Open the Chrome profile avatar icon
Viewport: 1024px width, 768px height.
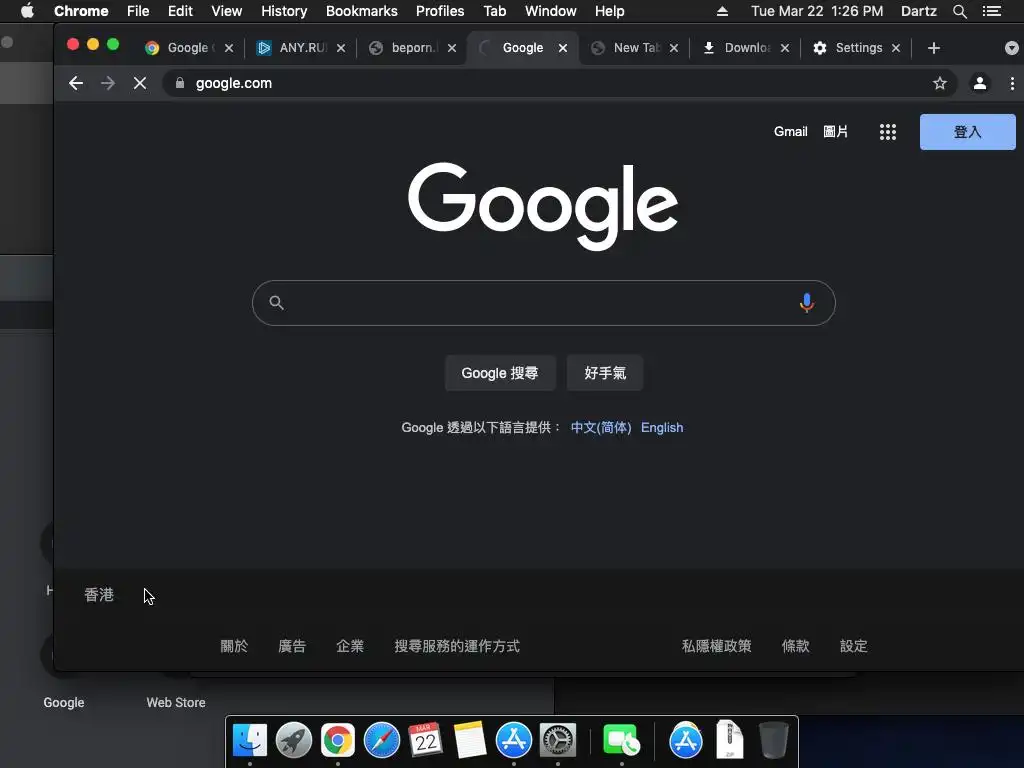[980, 84]
